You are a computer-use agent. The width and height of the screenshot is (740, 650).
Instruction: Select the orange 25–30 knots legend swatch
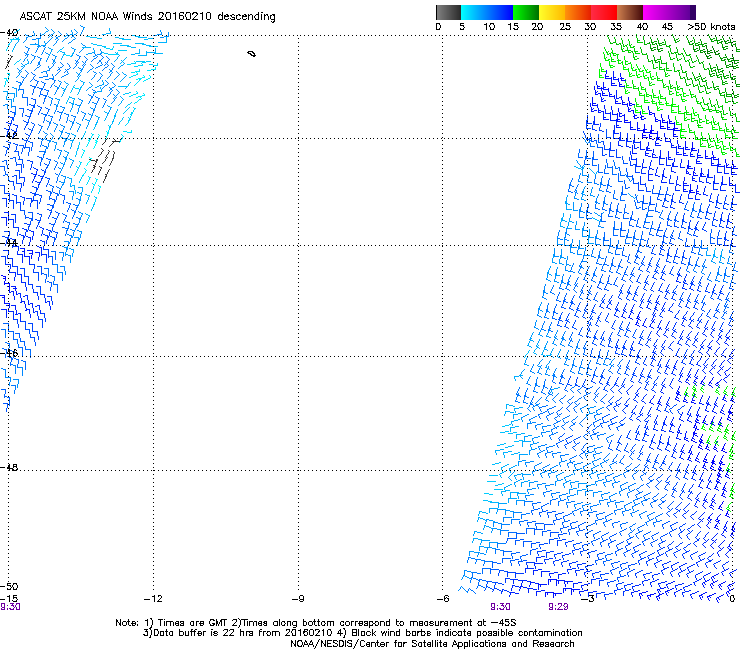point(578,12)
